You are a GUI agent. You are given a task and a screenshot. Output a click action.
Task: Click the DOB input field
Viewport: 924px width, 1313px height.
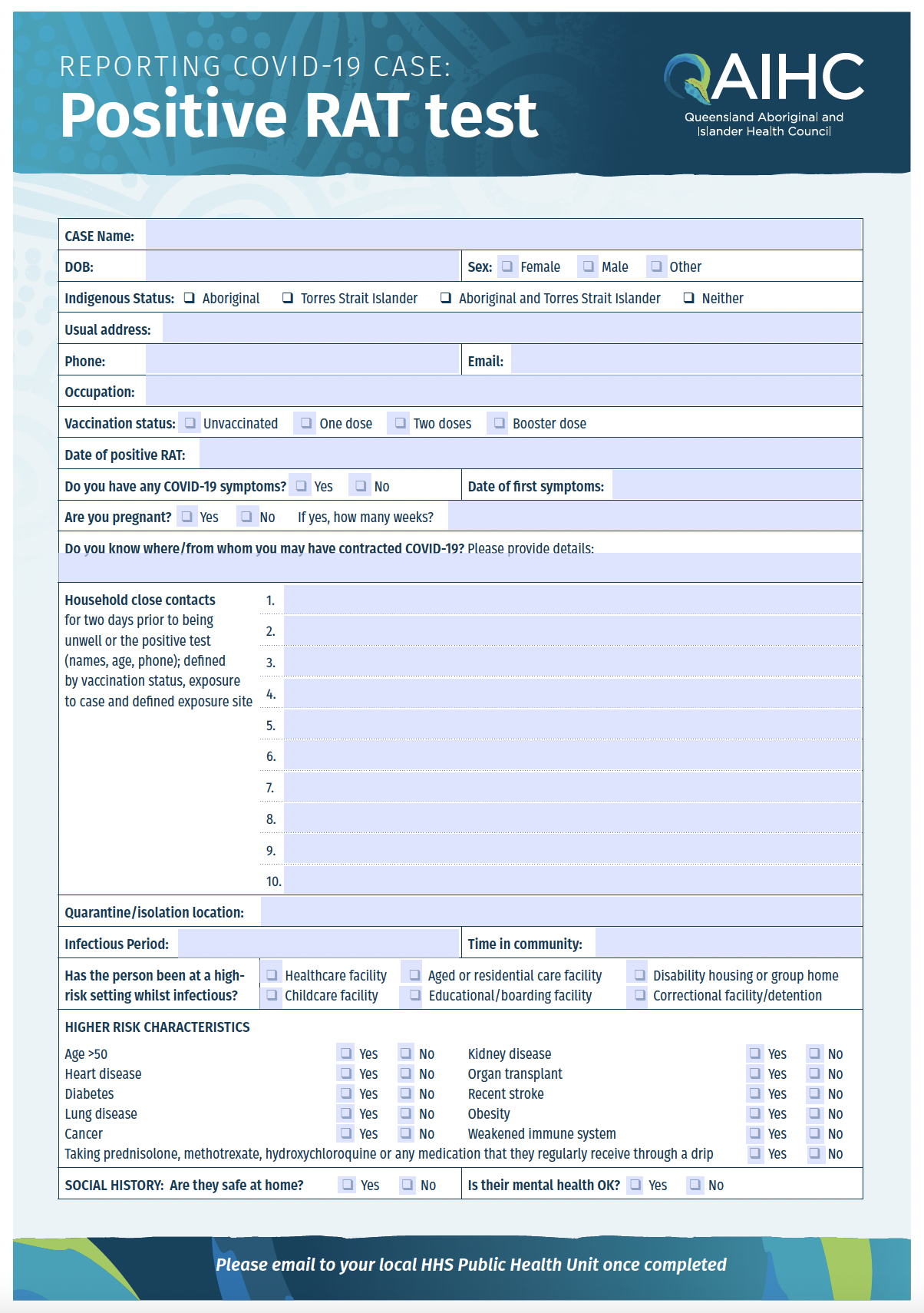point(302,266)
